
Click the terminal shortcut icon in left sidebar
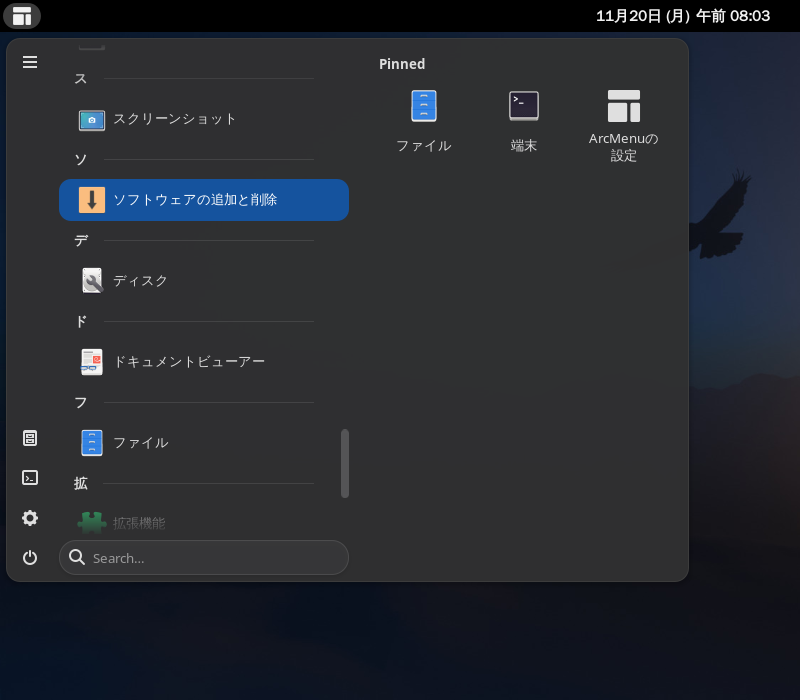[x=30, y=478]
